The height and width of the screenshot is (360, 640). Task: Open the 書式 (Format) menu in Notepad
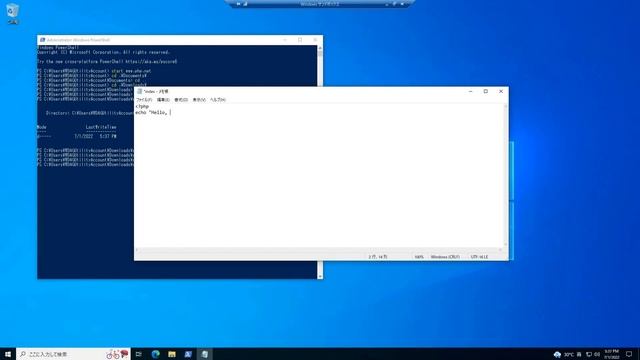tap(181, 100)
